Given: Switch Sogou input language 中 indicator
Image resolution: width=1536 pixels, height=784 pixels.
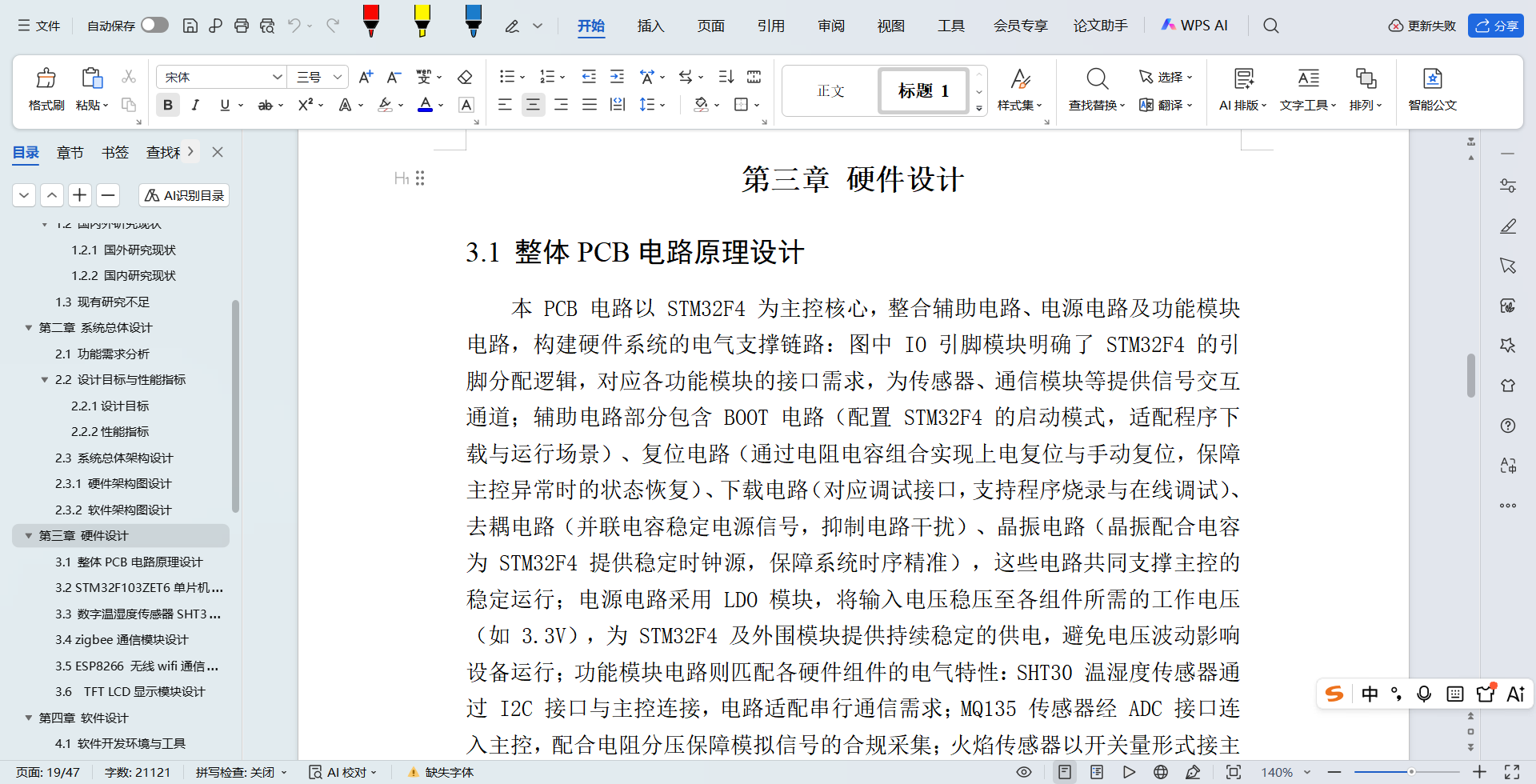Looking at the screenshot, I should (1370, 694).
